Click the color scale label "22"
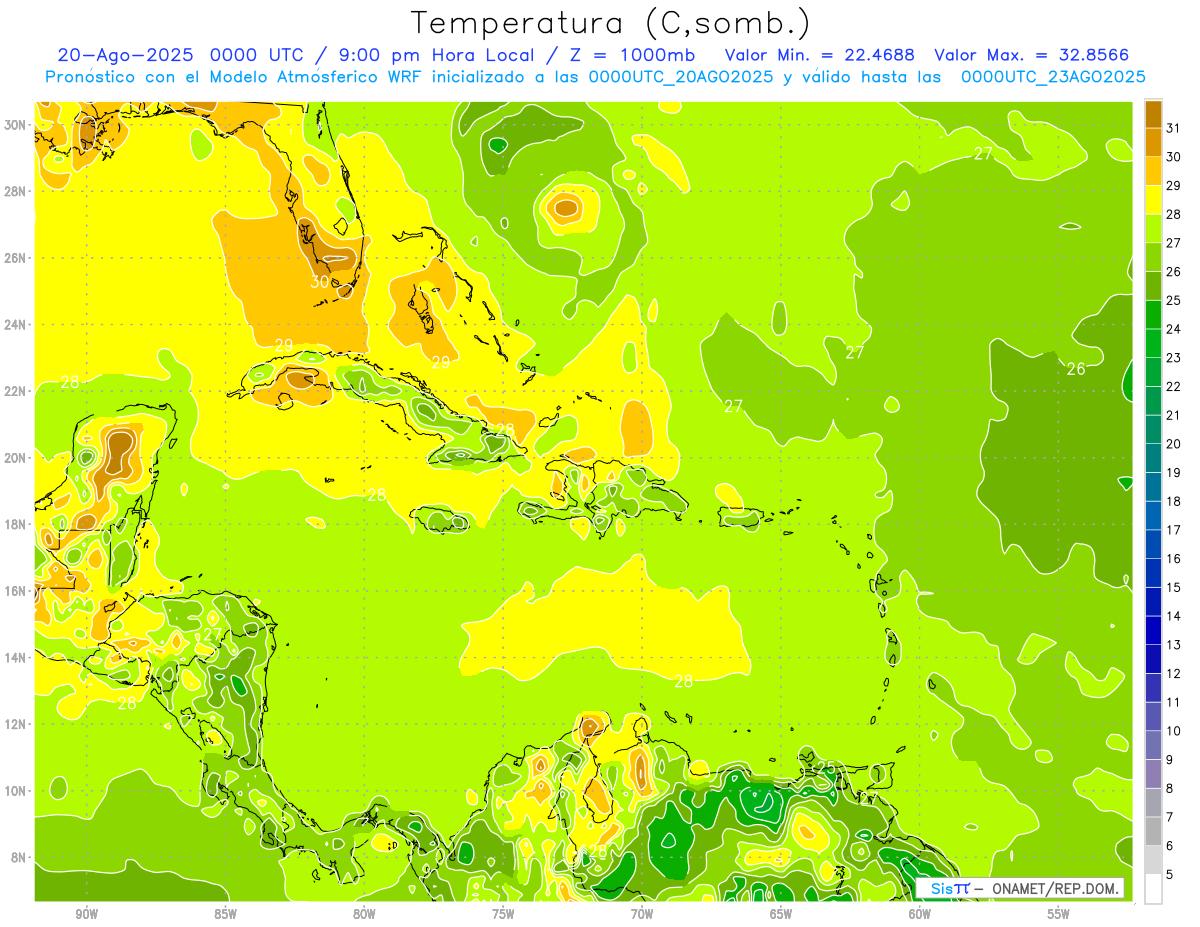1200x927 pixels. (x=1174, y=386)
